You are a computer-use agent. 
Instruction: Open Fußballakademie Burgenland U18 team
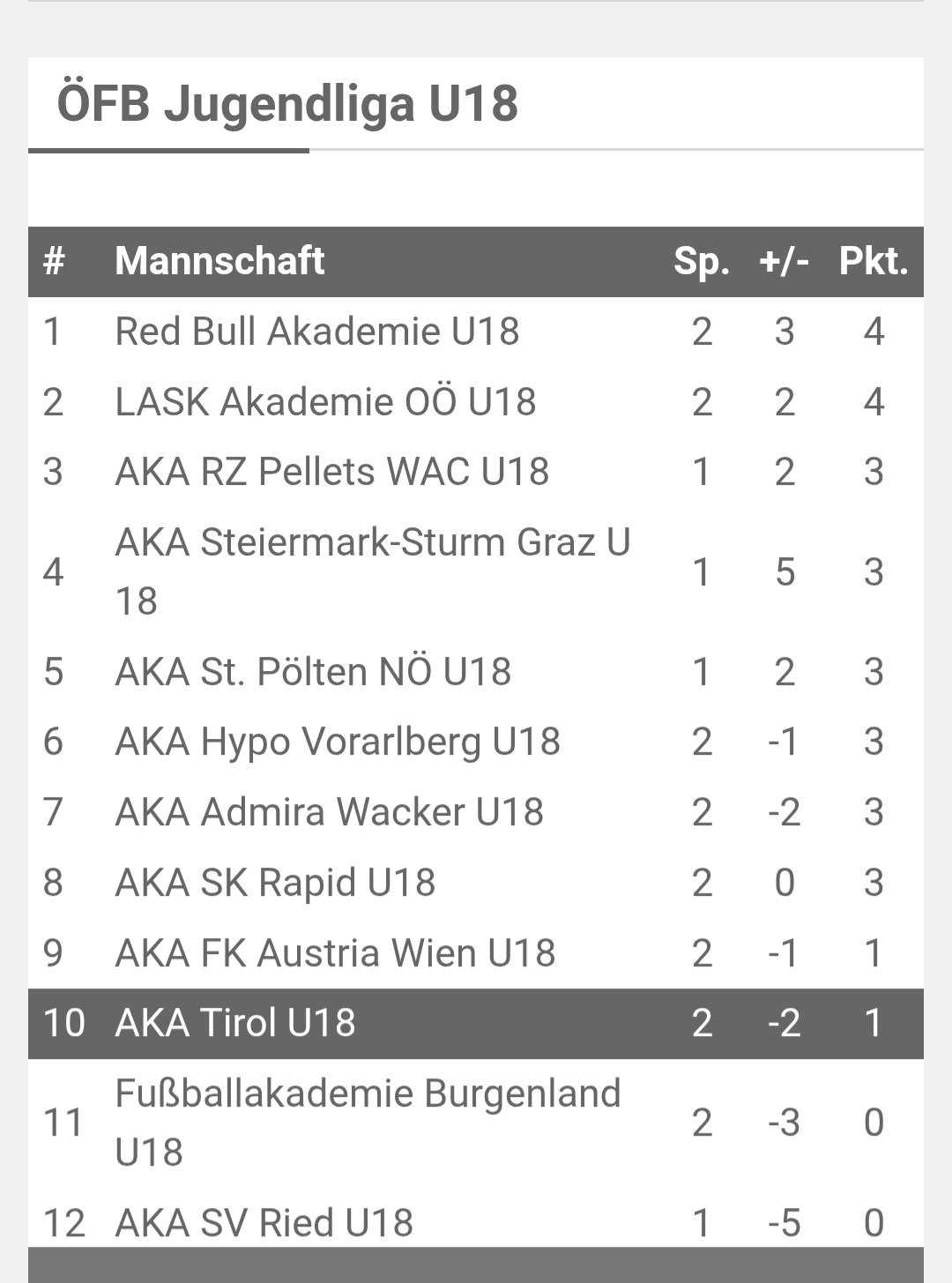click(368, 1123)
